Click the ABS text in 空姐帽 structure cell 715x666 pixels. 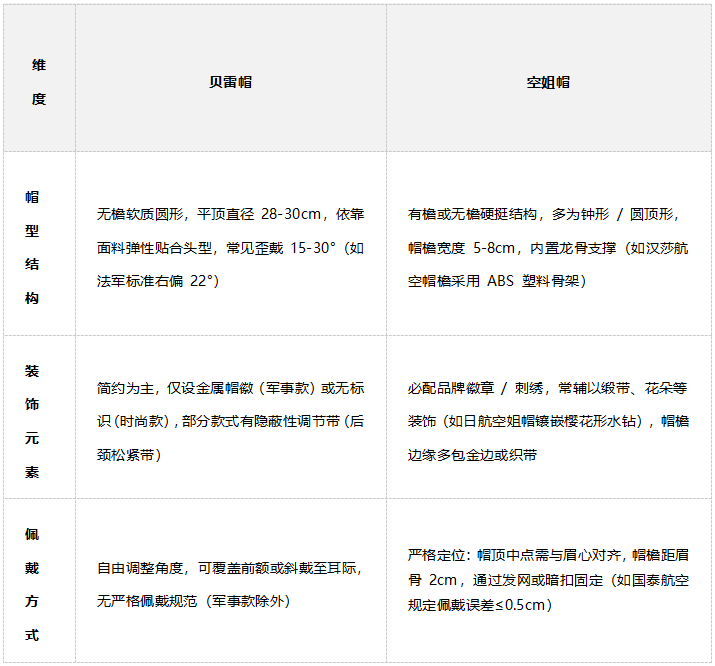[x=500, y=281]
